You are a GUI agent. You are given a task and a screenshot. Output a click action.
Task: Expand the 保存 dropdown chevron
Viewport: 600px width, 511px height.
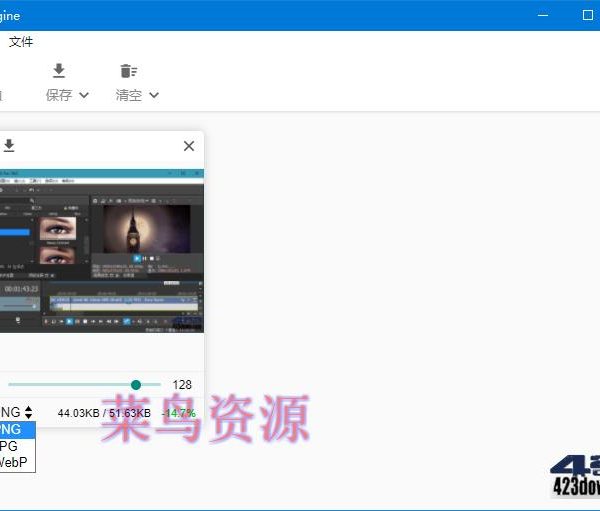(x=84, y=95)
